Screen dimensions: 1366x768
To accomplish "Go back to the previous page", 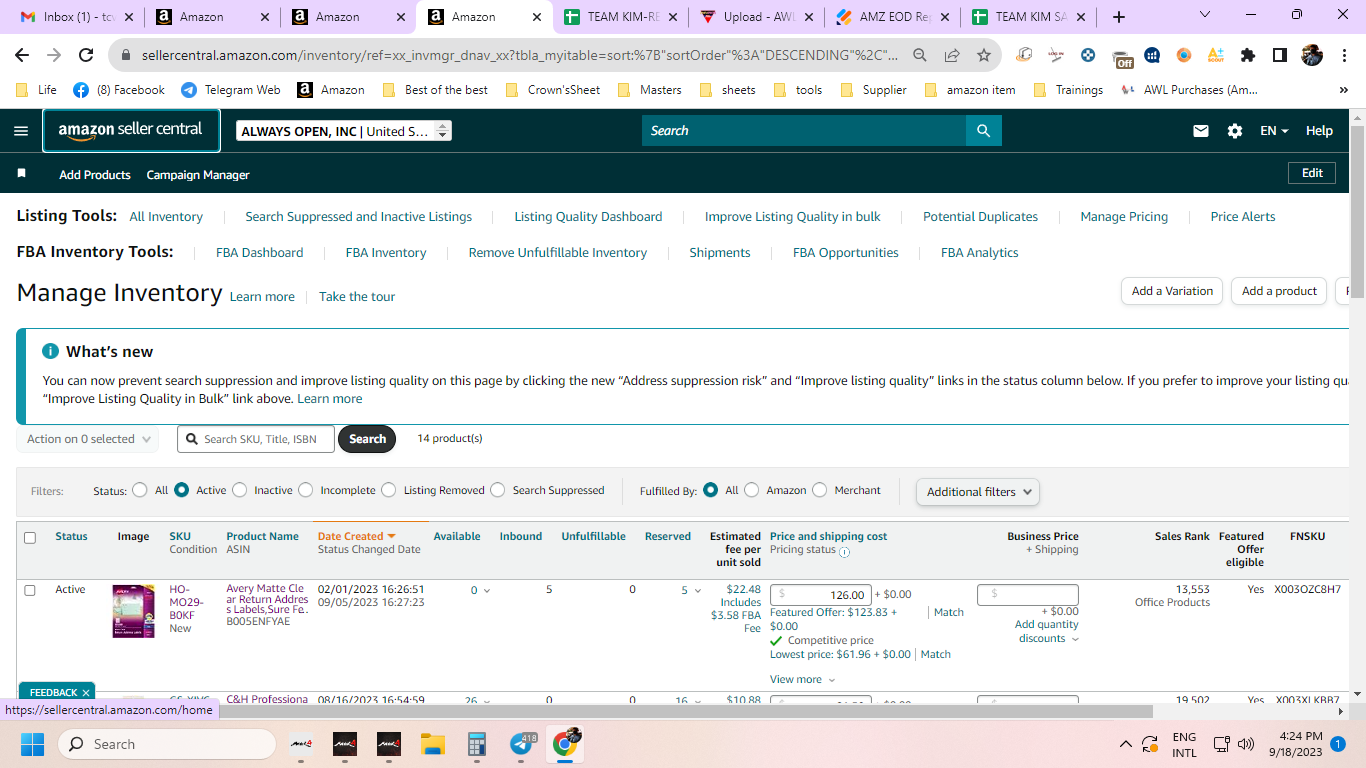I will click(x=22, y=55).
